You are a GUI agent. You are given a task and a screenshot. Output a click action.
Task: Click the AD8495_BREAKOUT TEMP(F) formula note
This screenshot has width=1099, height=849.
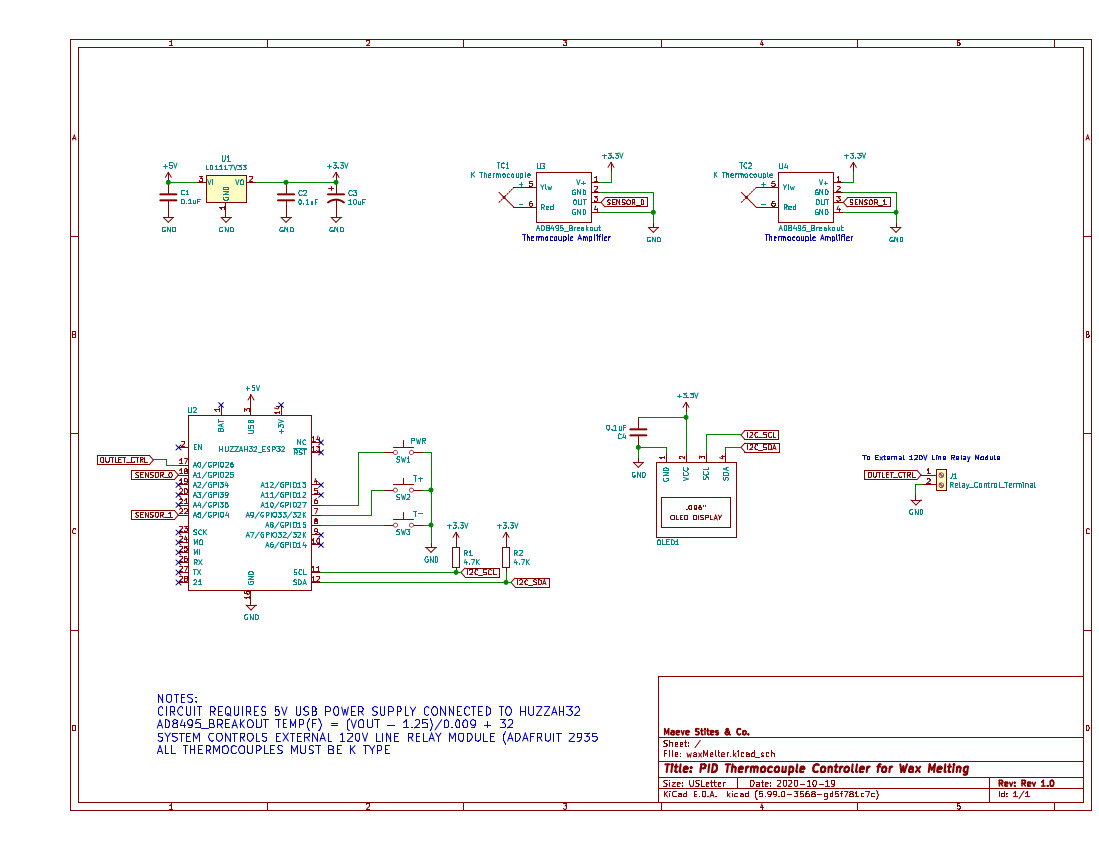click(335, 724)
